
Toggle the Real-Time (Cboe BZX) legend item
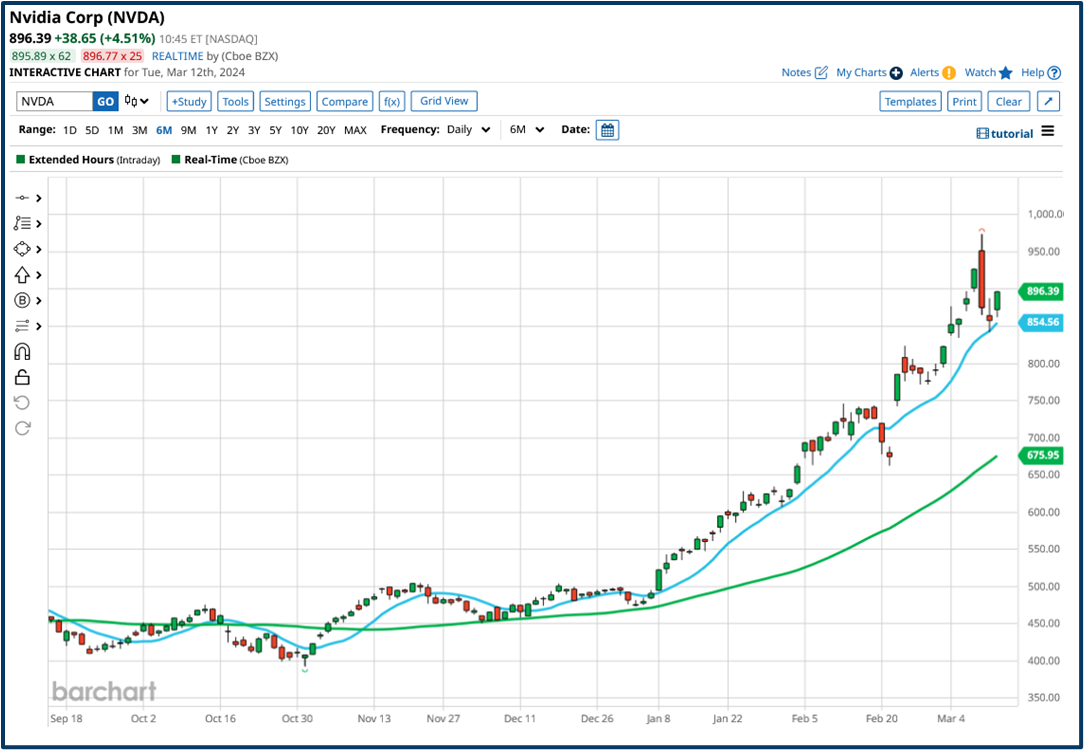point(230,160)
